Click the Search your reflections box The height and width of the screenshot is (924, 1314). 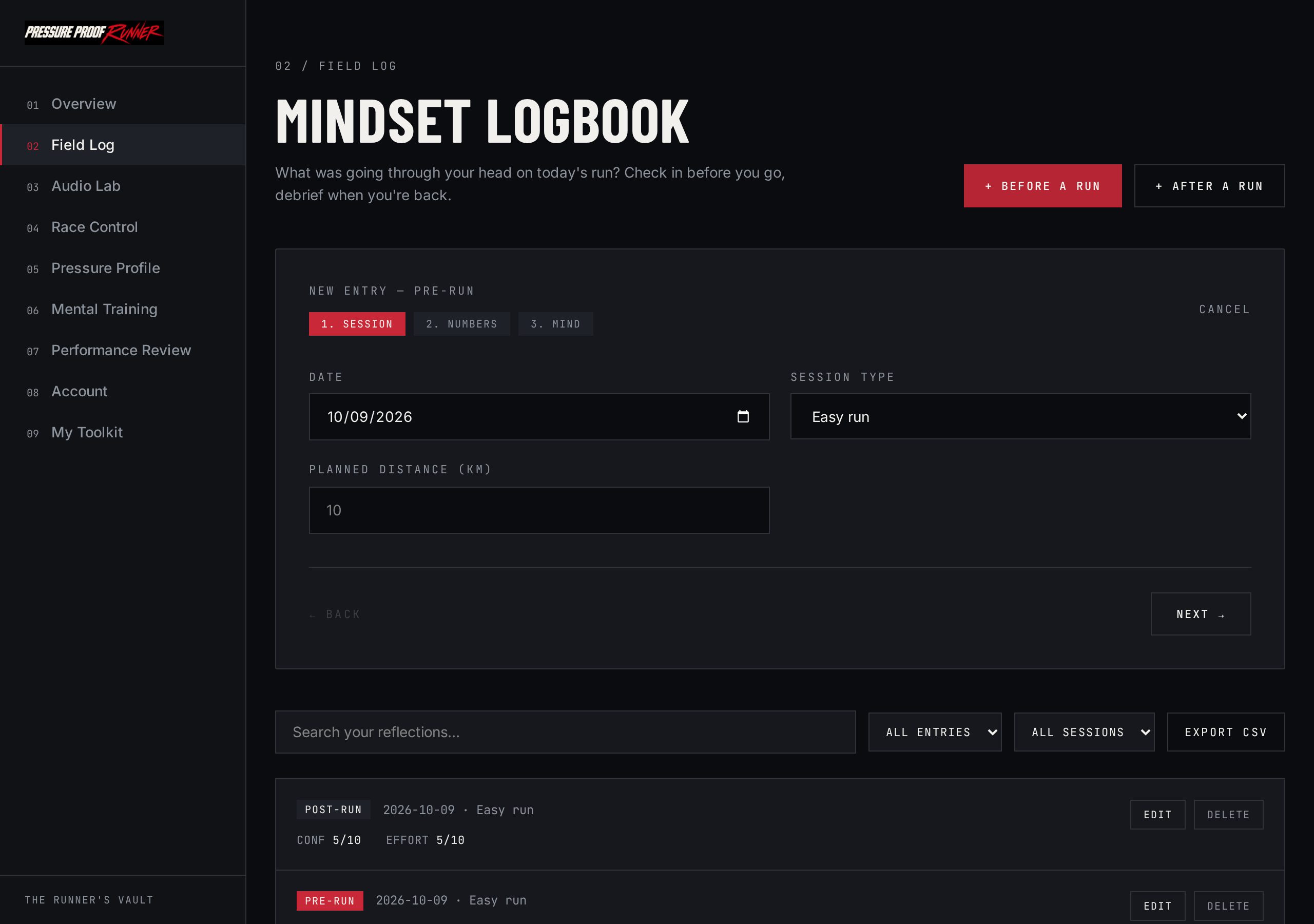coord(566,732)
